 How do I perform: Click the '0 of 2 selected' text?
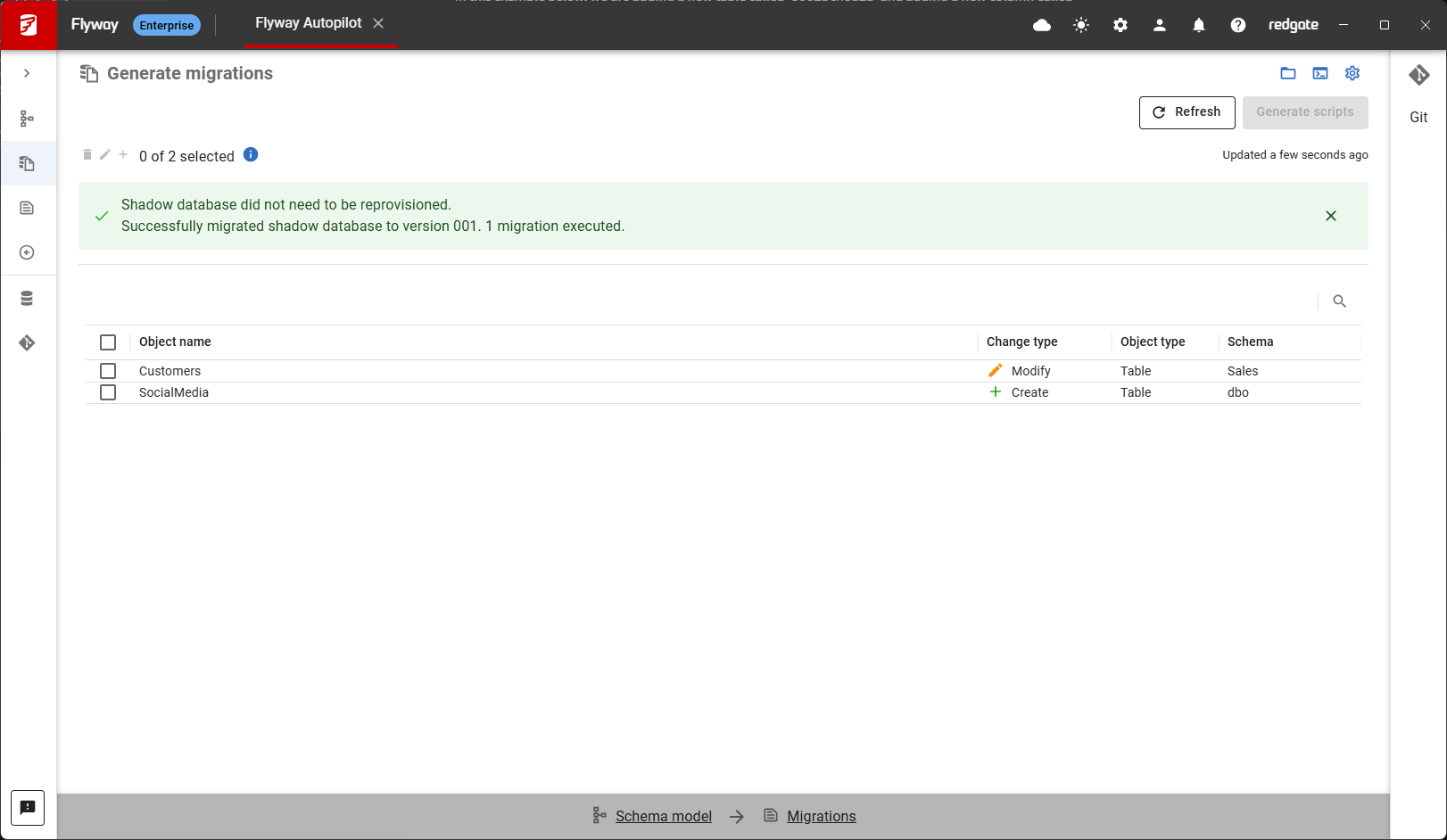(186, 156)
